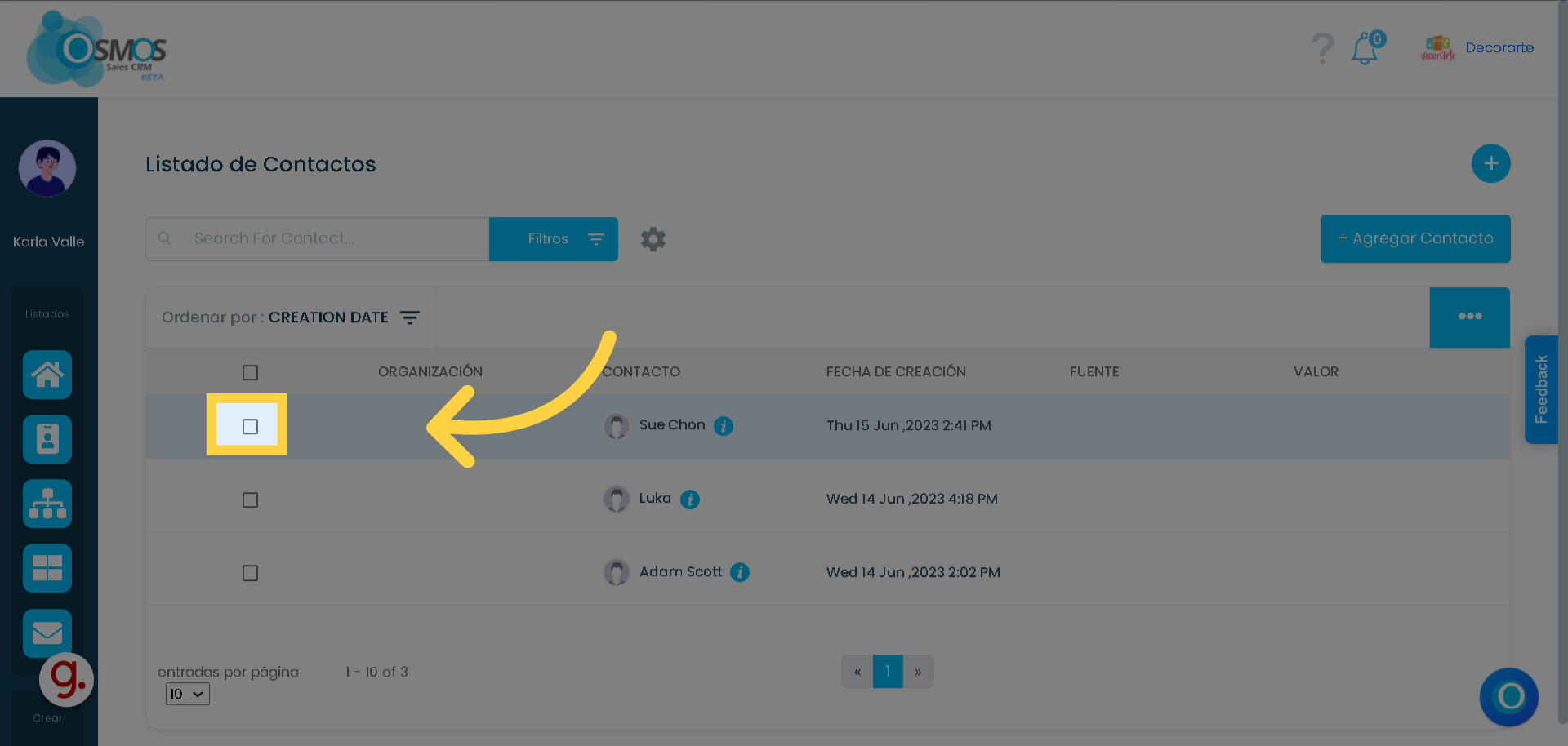Open entries per page dropdown showing 10
The height and width of the screenshot is (746, 1568).
(x=188, y=694)
